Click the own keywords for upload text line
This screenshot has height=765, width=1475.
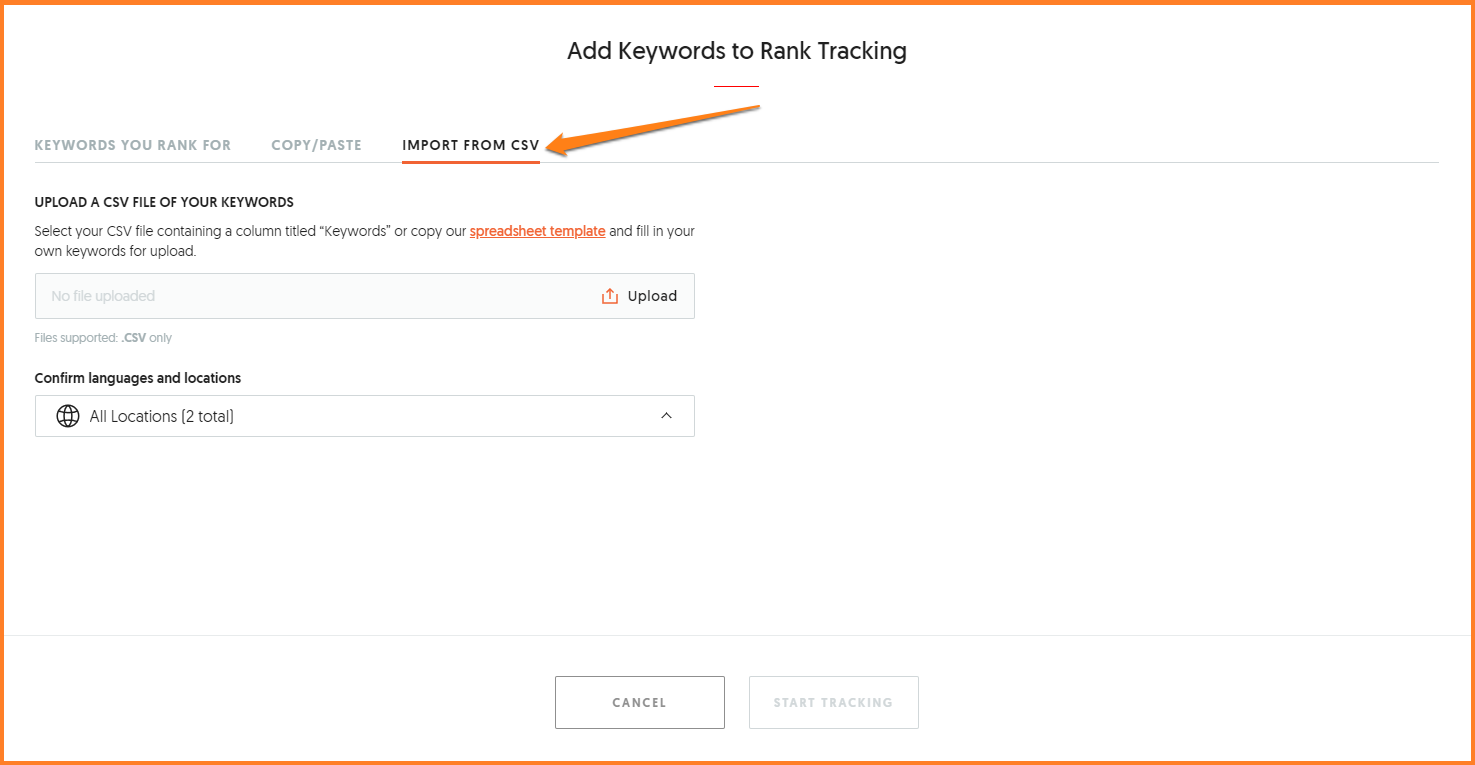click(115, 251)
